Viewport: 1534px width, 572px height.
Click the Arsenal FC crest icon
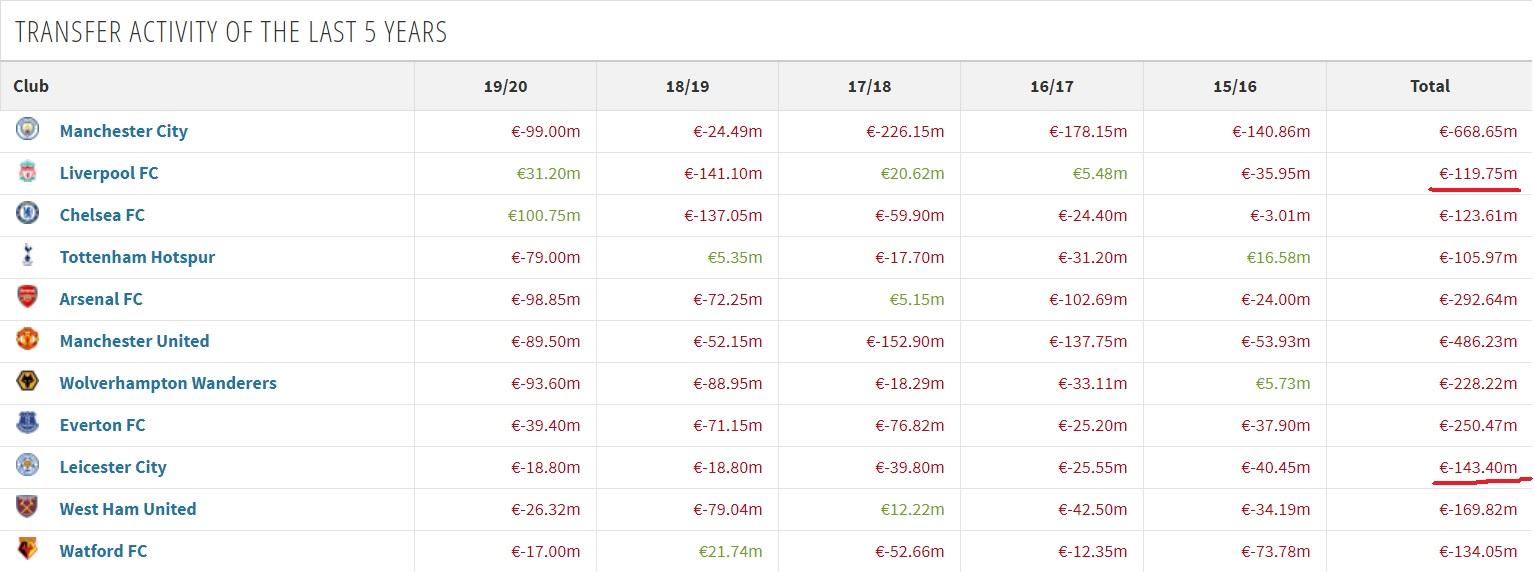coord(28,297)
